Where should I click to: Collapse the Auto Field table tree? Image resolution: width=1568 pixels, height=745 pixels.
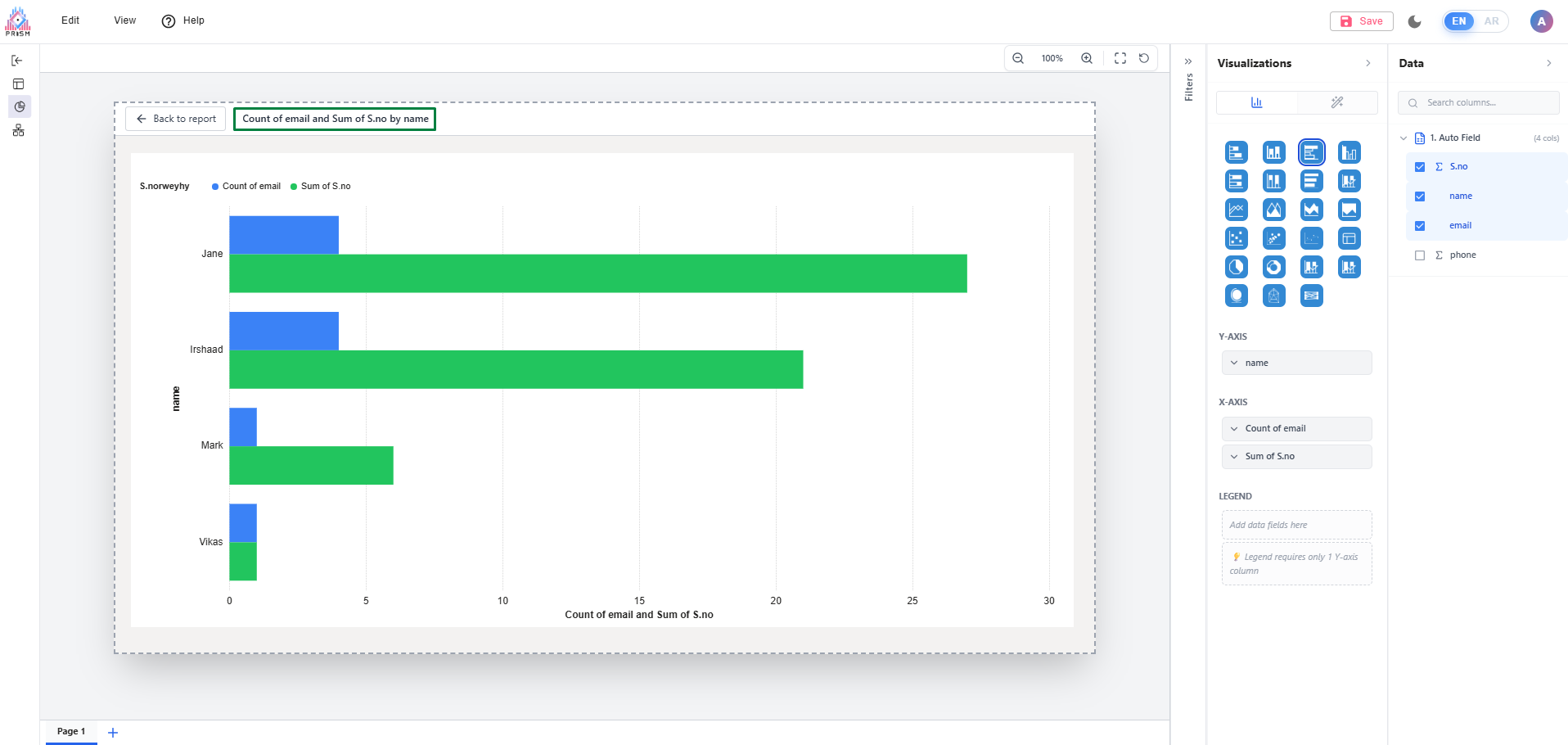tap(1404, 138)
